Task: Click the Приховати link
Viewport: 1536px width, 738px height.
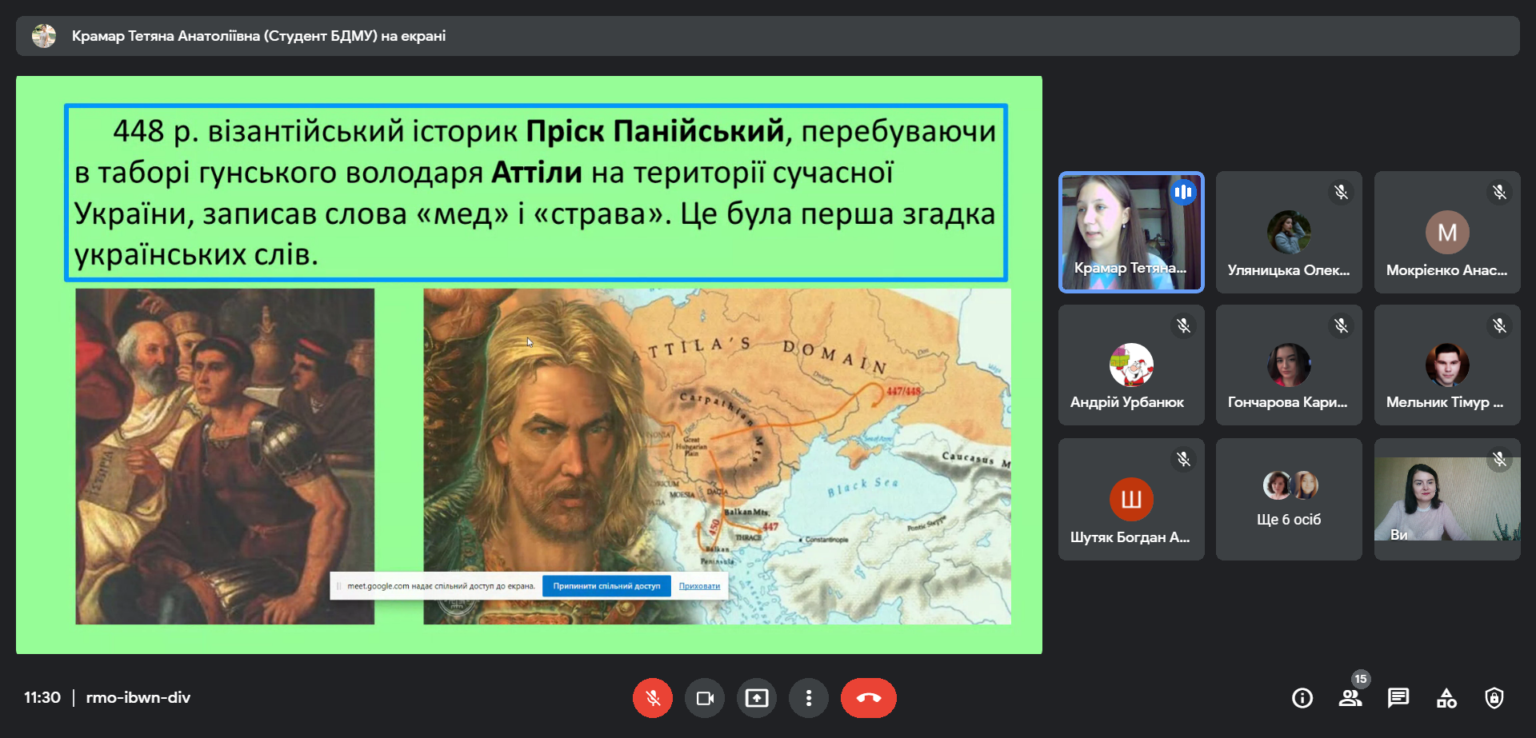Action: coord(699,586)
